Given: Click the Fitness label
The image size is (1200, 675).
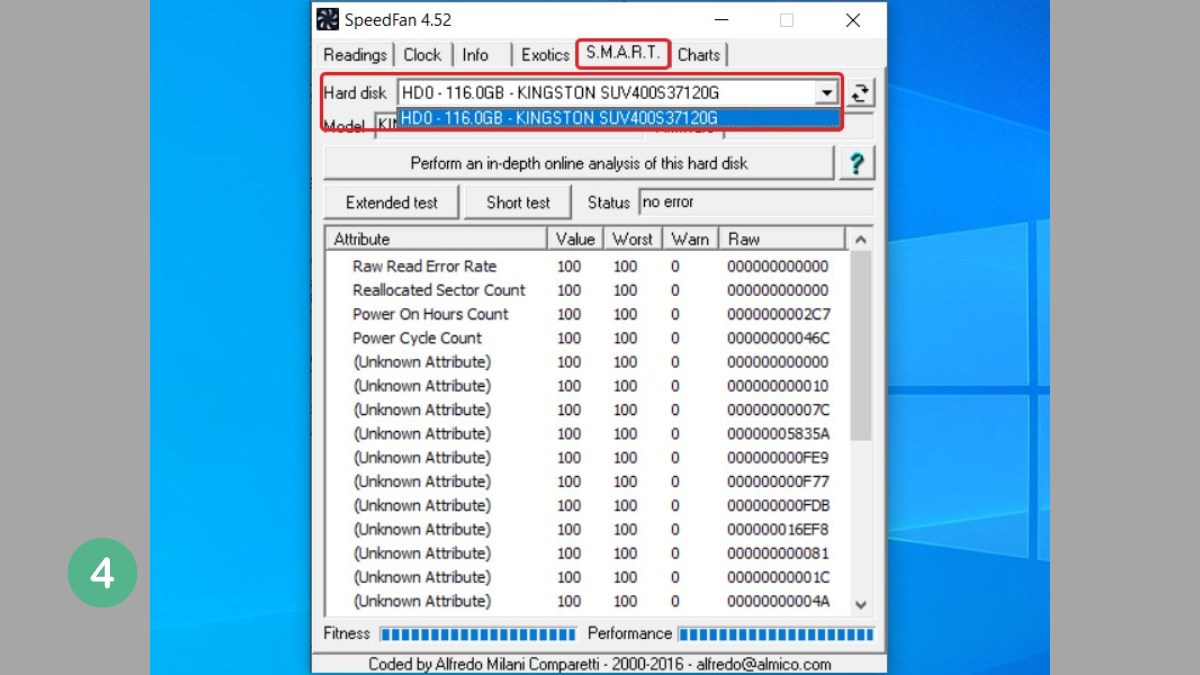Looking at the screenshot, I should (347, 634).
